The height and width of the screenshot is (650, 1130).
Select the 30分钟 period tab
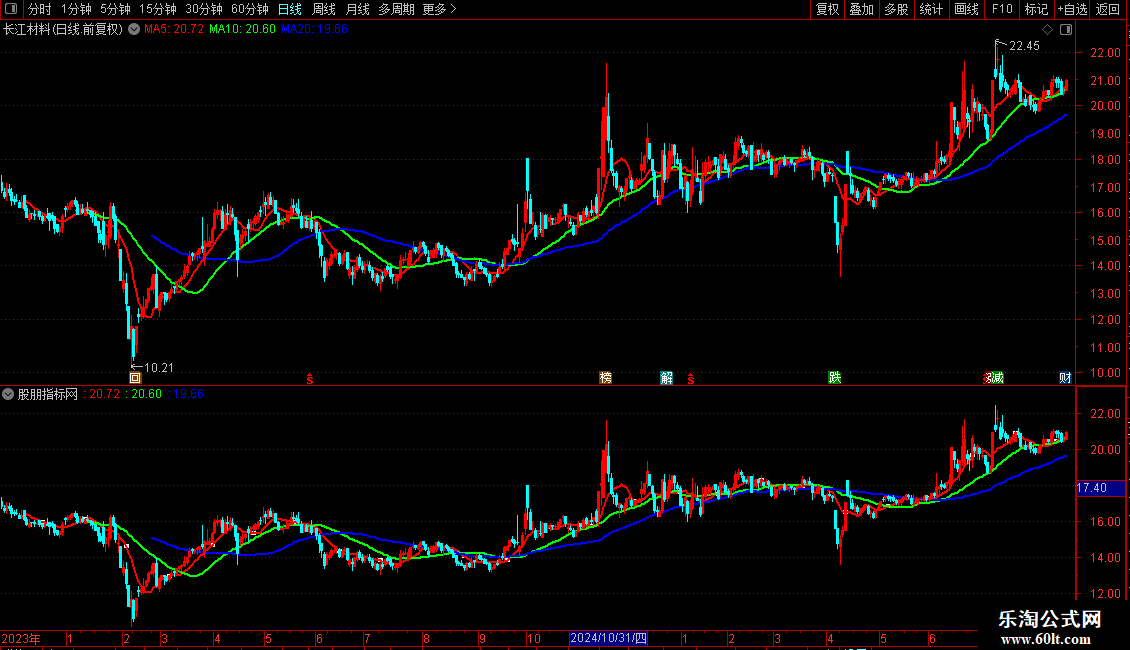[204, 9]
